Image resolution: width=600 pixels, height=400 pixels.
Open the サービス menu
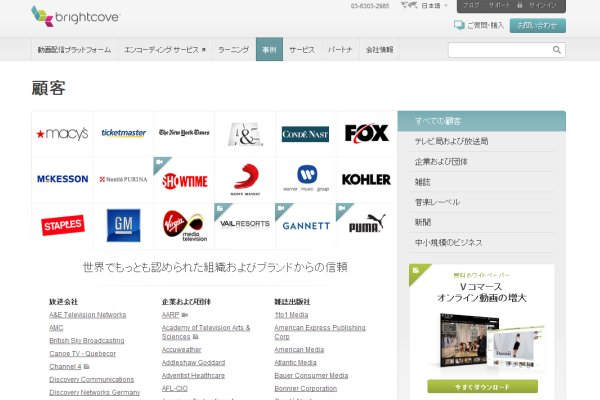click(302, 50)
